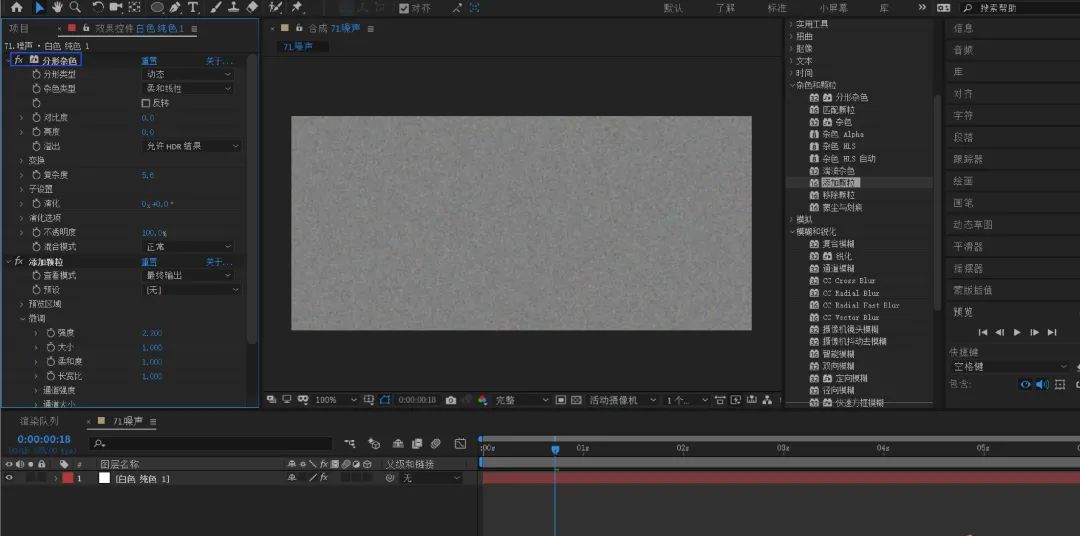Collapse the 杂色和颗粒 effects category
1080x536 pixels.
pyautogui.click(x=791, y=85)
